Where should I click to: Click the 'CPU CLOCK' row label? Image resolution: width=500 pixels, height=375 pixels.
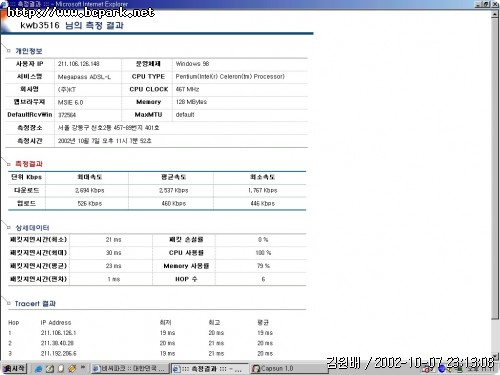149,89
